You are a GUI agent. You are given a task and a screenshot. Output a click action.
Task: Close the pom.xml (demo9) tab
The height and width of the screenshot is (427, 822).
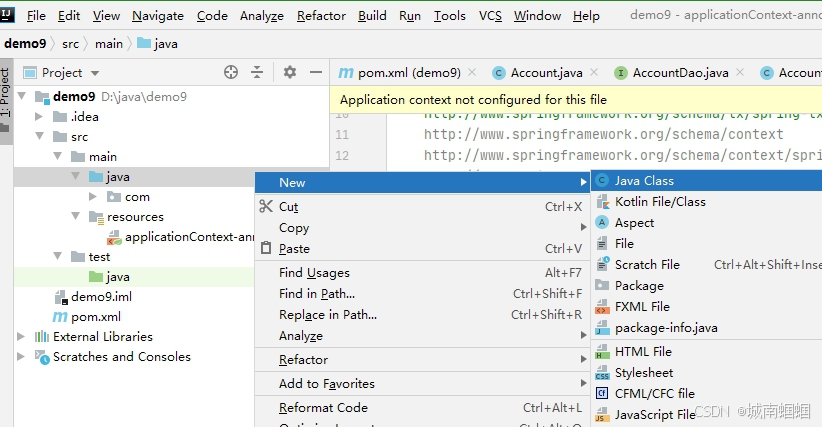(x=472, y=72)
